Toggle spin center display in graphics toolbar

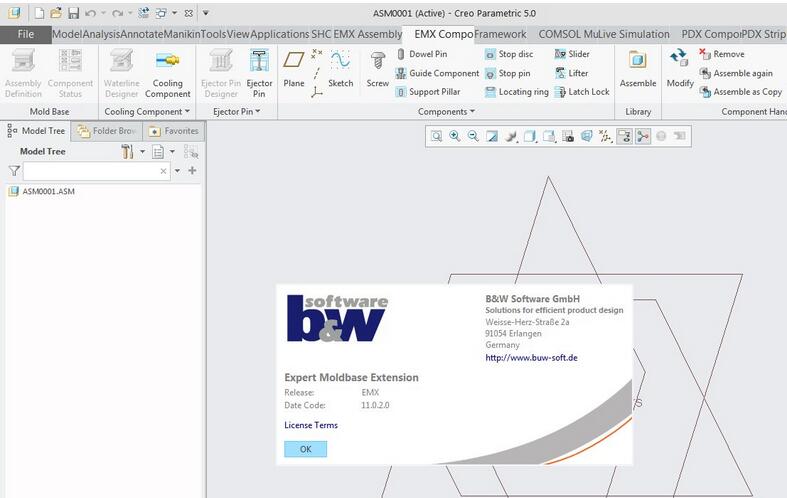pos(643,136)
